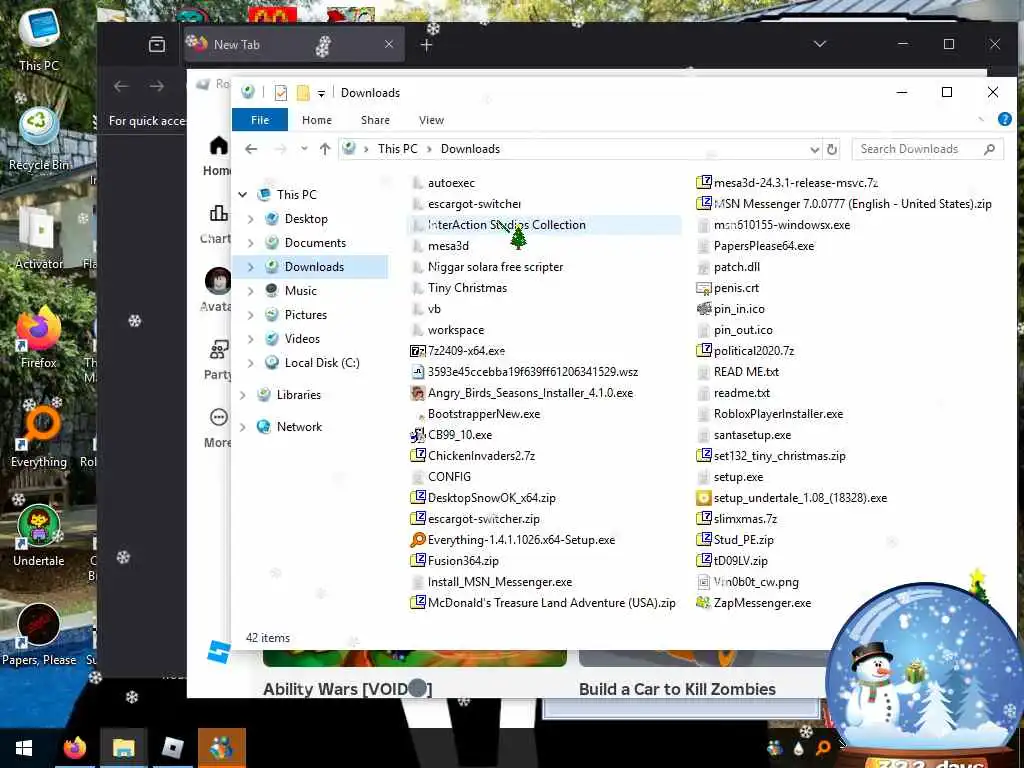Open the File menu in Explorer
The image size is (1024, 768).
260,120
